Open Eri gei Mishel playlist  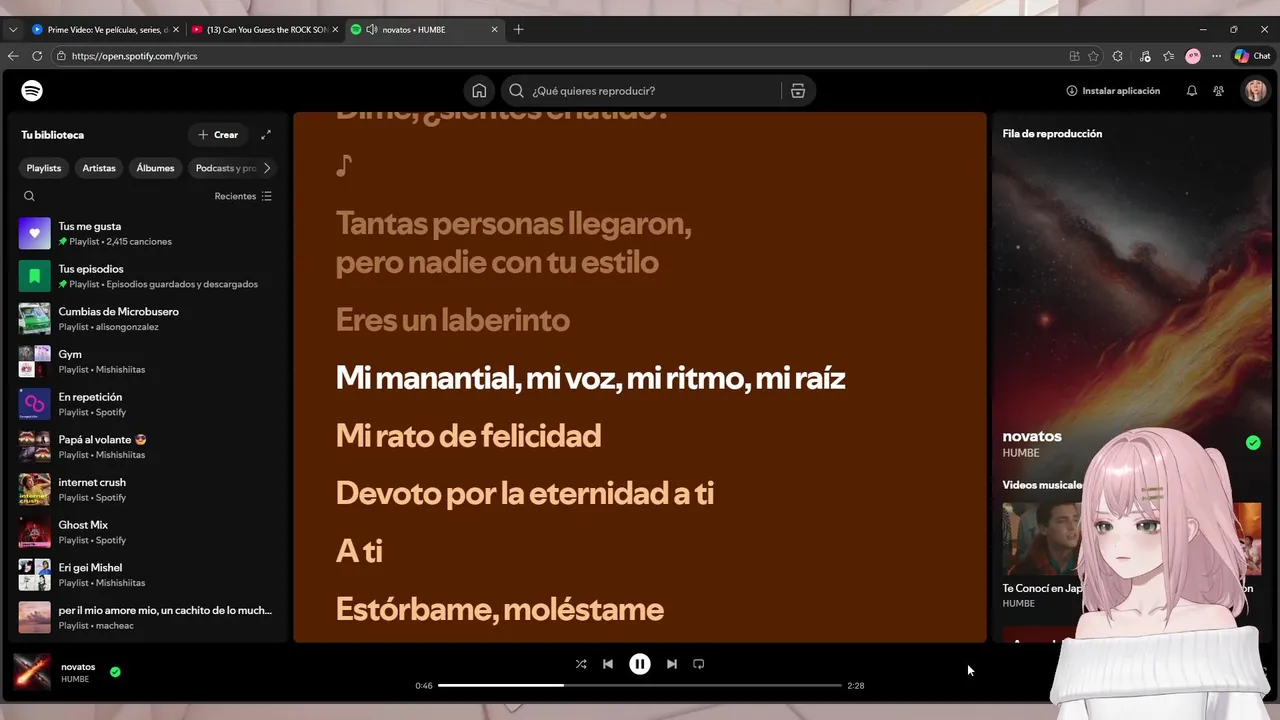pos(146,575)
